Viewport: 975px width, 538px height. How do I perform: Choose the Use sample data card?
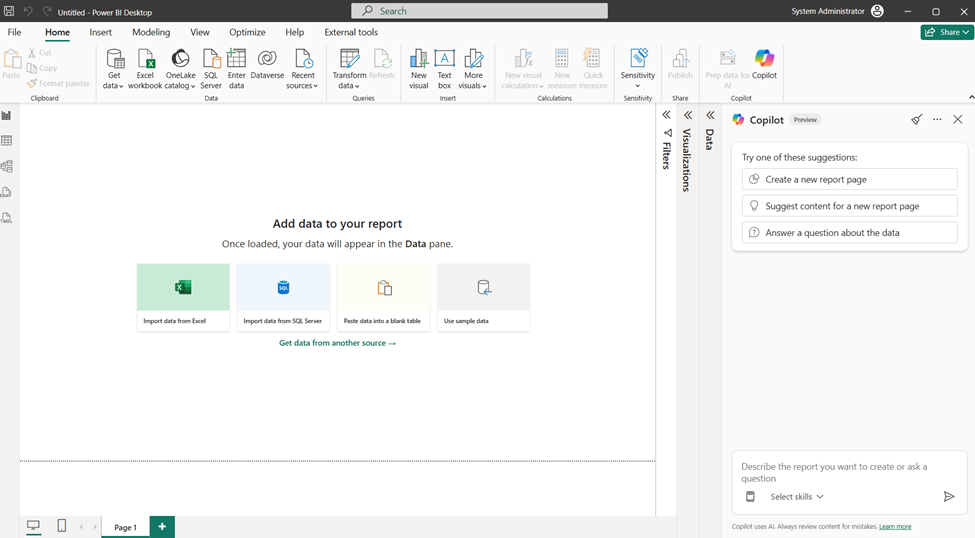483,297
